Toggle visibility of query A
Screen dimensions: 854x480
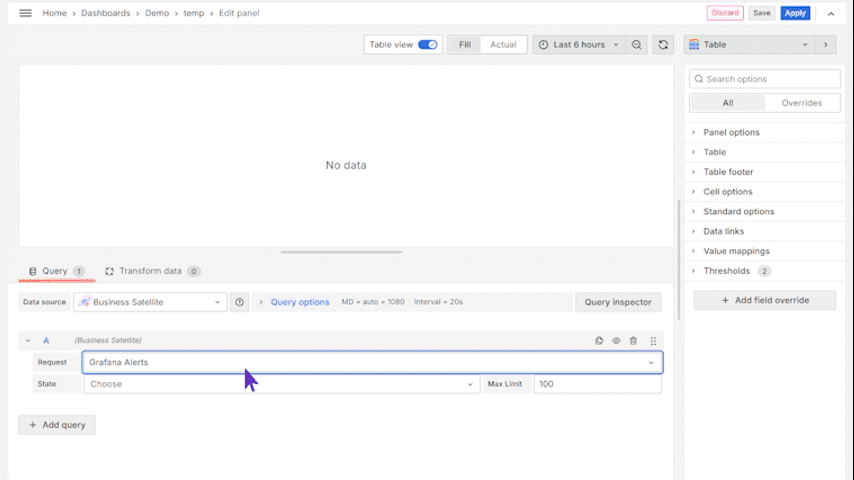pos(616,341)
